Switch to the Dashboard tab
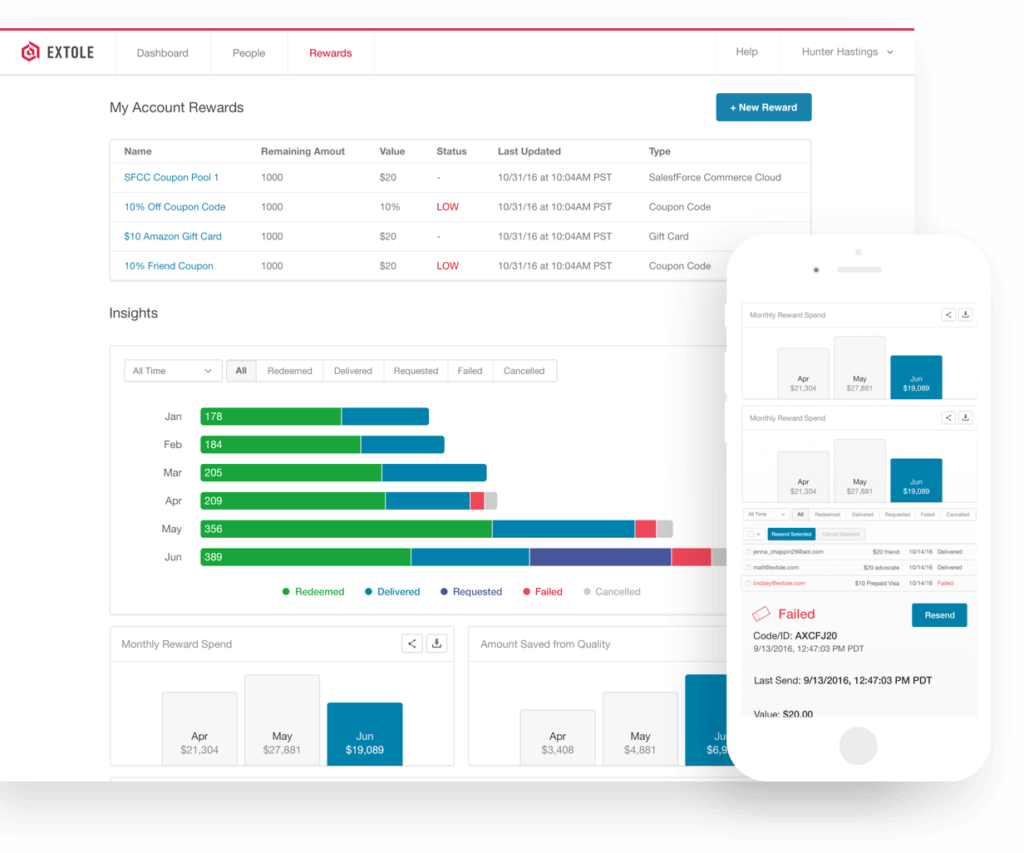The width and height of the screenshot is (1024, 853). [162, 51]
